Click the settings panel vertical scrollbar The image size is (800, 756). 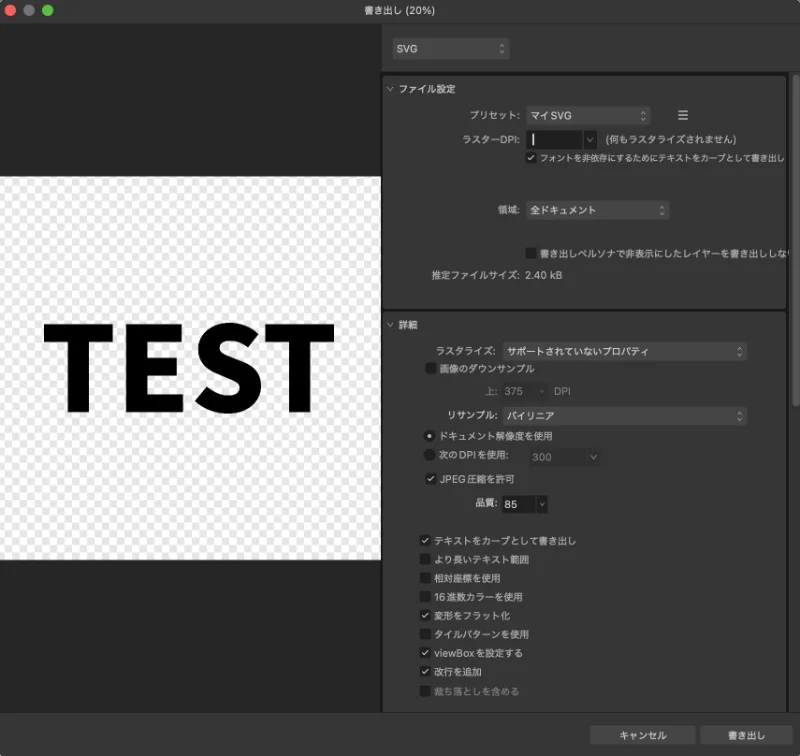tap(795, 240)
